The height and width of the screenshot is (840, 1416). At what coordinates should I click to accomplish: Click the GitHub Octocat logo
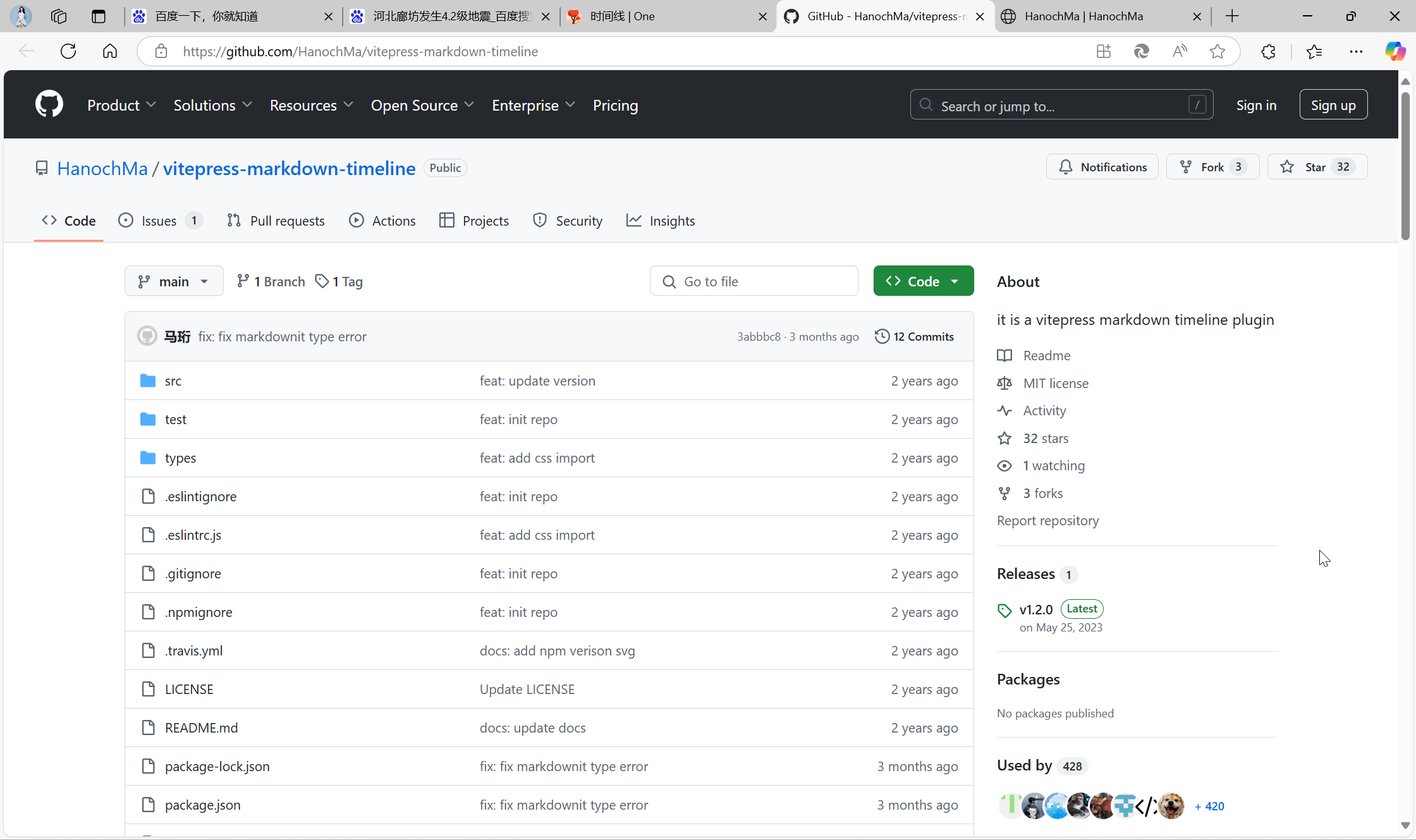pos(49,104)
